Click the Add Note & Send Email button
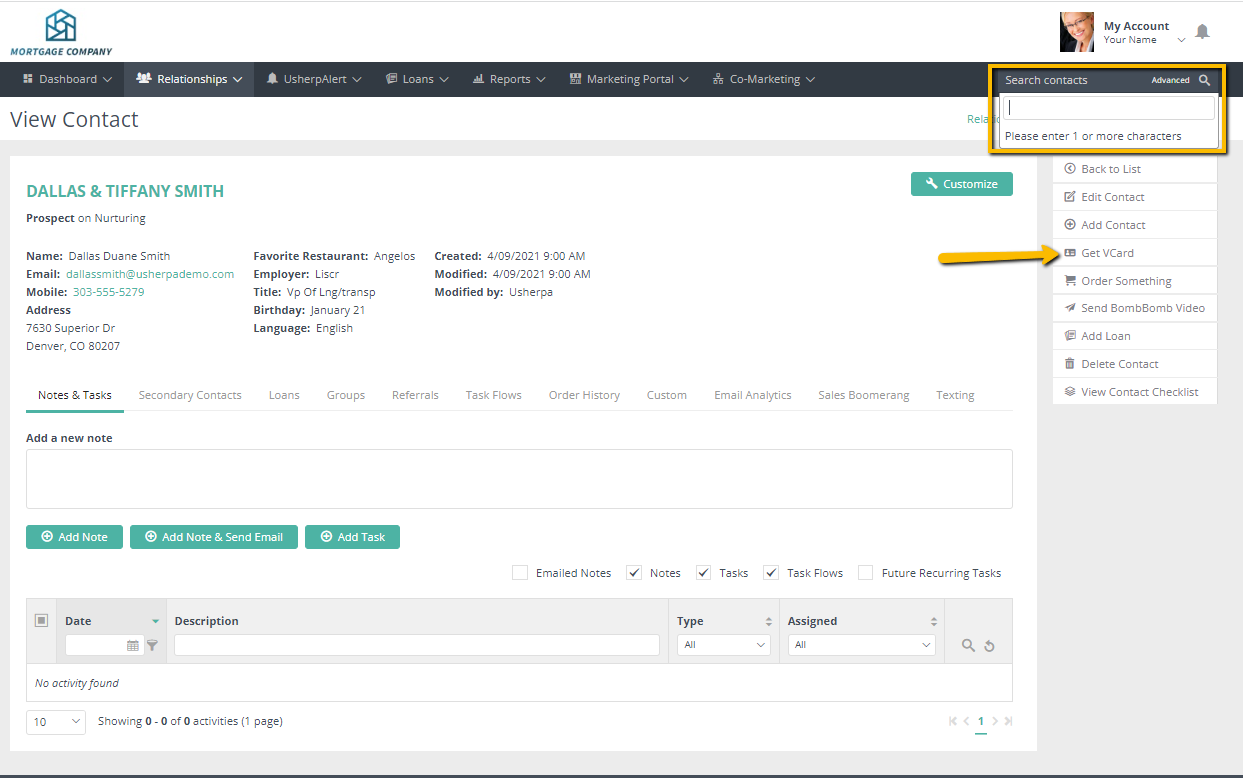Image resolution: width=1243 pixels, height=778 pixels. [x=213, y=537]
